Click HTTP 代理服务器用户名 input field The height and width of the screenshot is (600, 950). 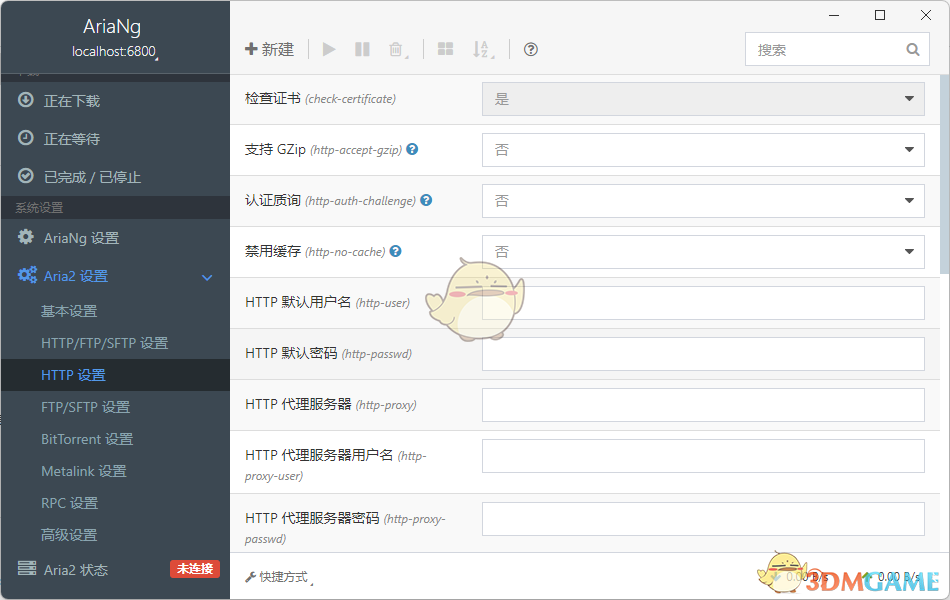703,456
